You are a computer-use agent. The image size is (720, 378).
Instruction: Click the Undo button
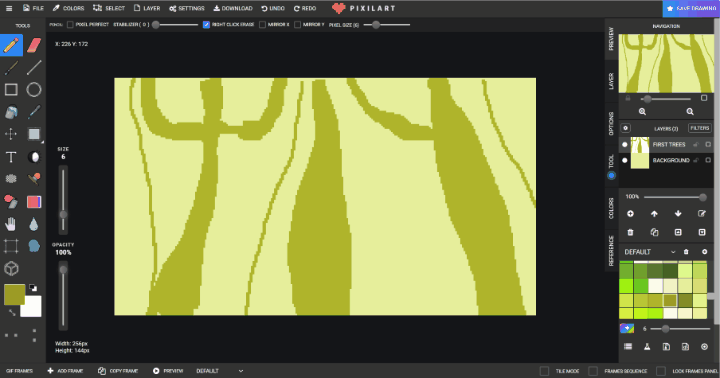pyautogui.click(x=273, y=8)
